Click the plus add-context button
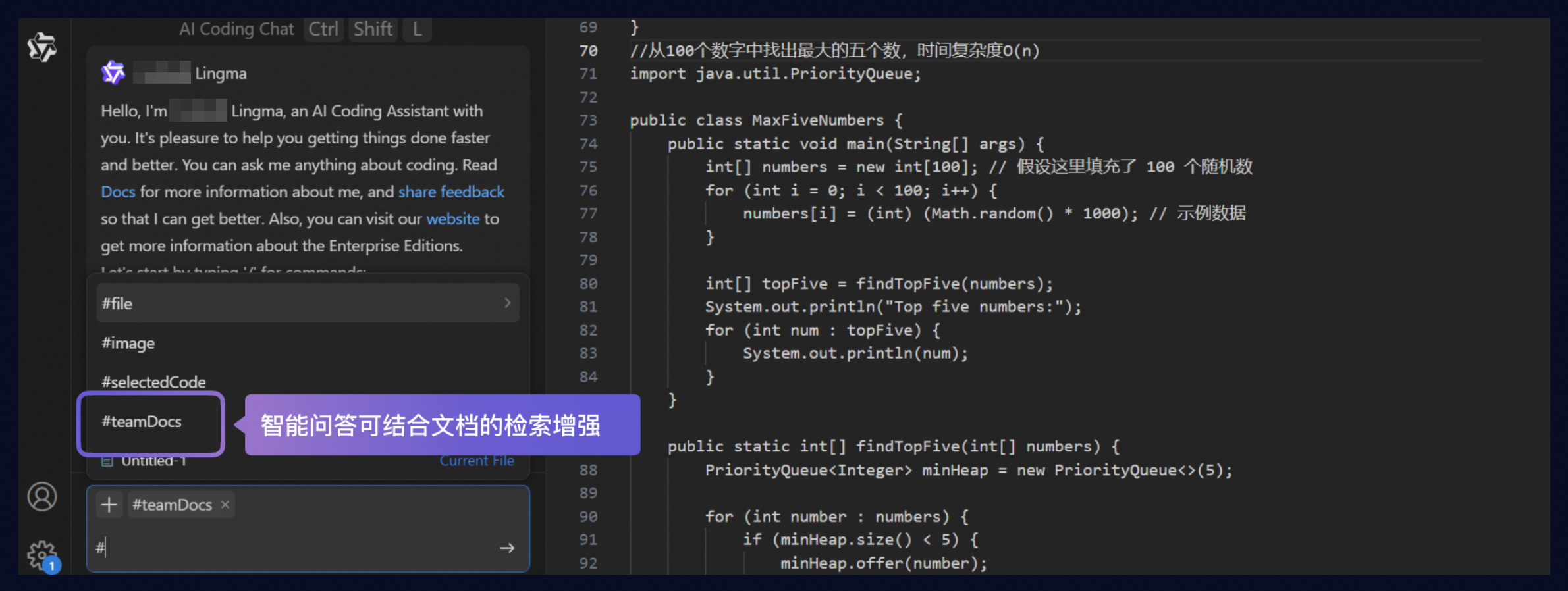 point(109,505)
